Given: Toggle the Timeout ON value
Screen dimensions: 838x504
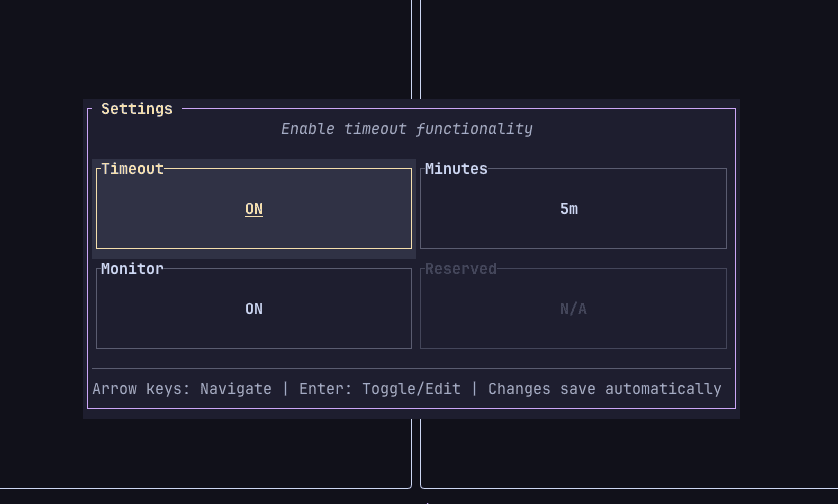Looking at the screenshot, I should (x=254, y=209).
